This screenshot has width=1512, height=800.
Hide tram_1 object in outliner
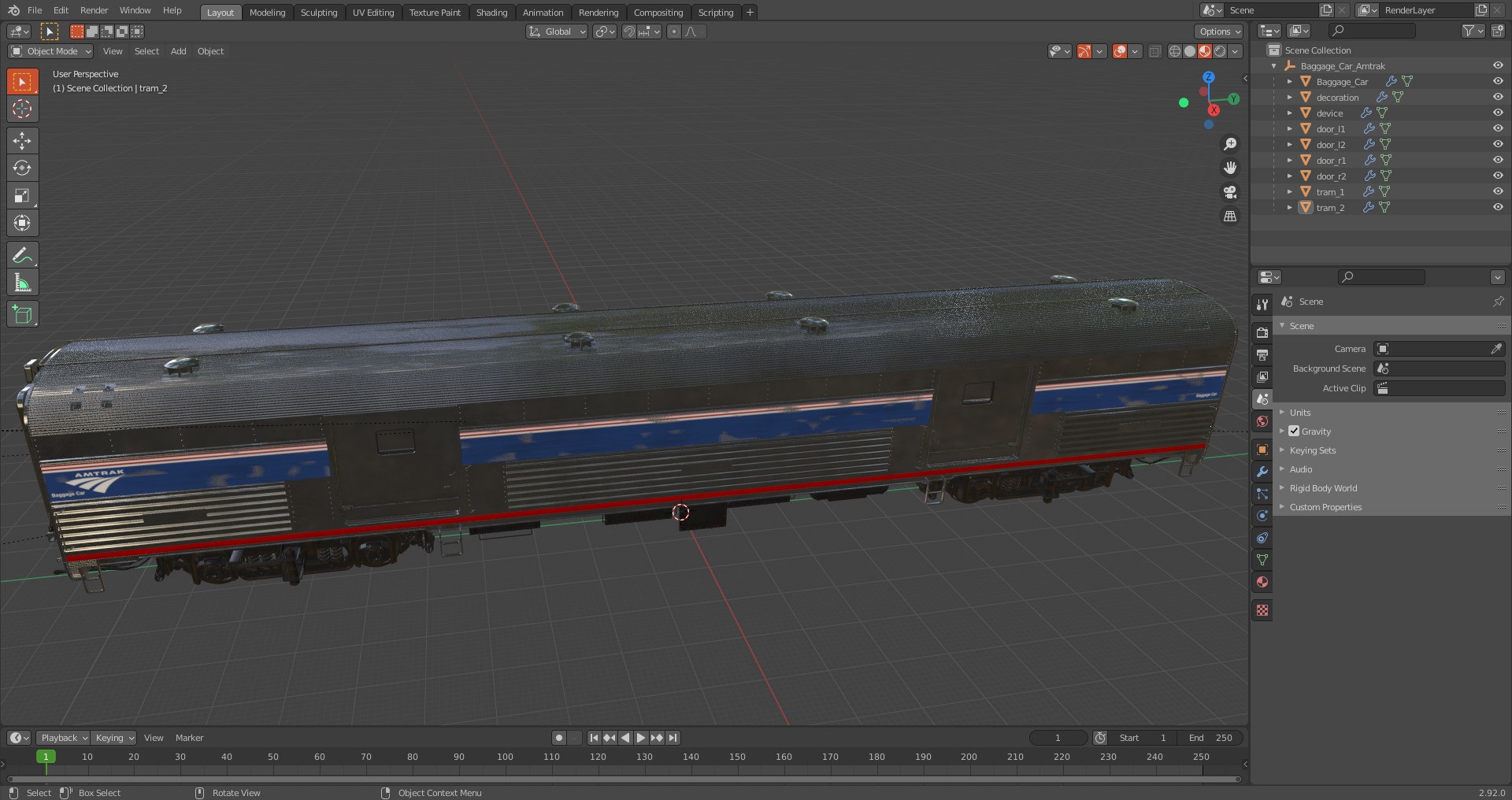tap(1498, 191)
